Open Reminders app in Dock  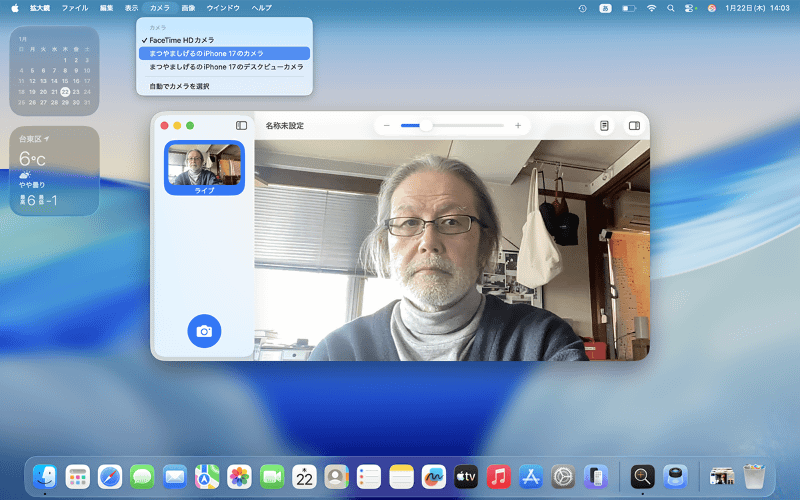click(369, 477)
